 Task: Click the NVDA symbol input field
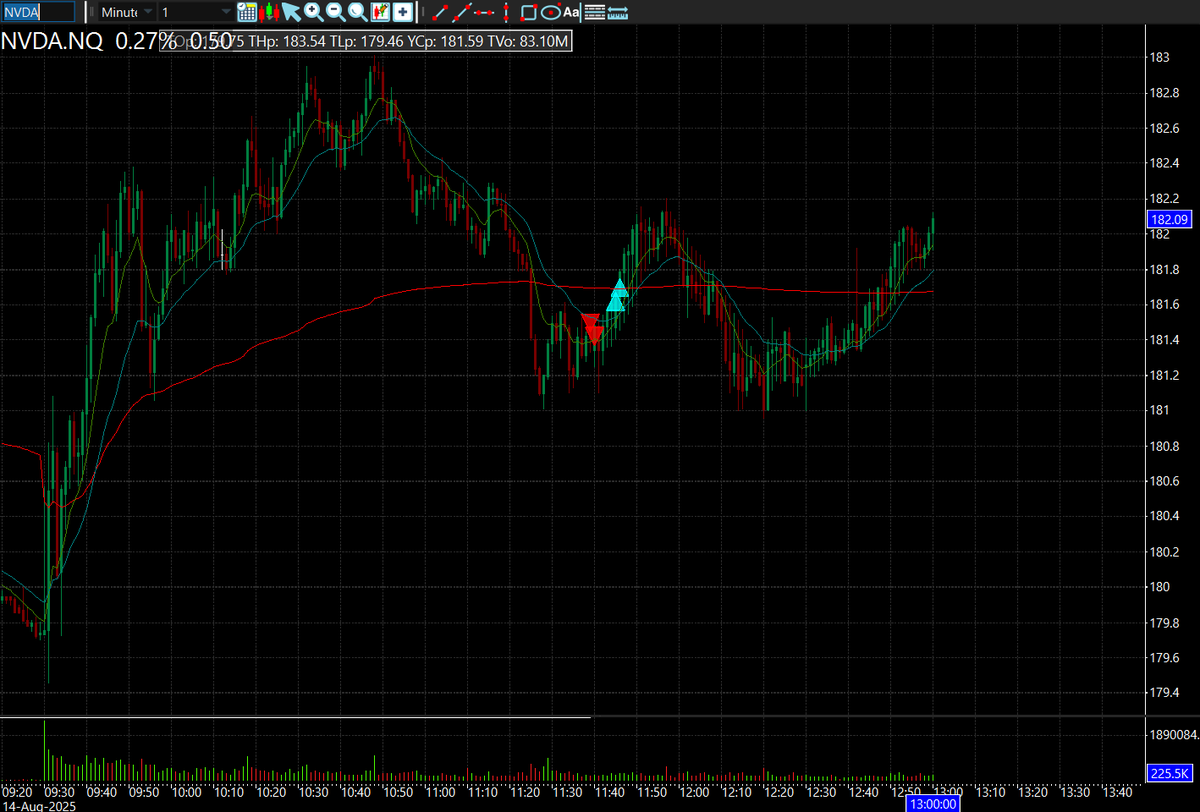(x=38, y=12)
